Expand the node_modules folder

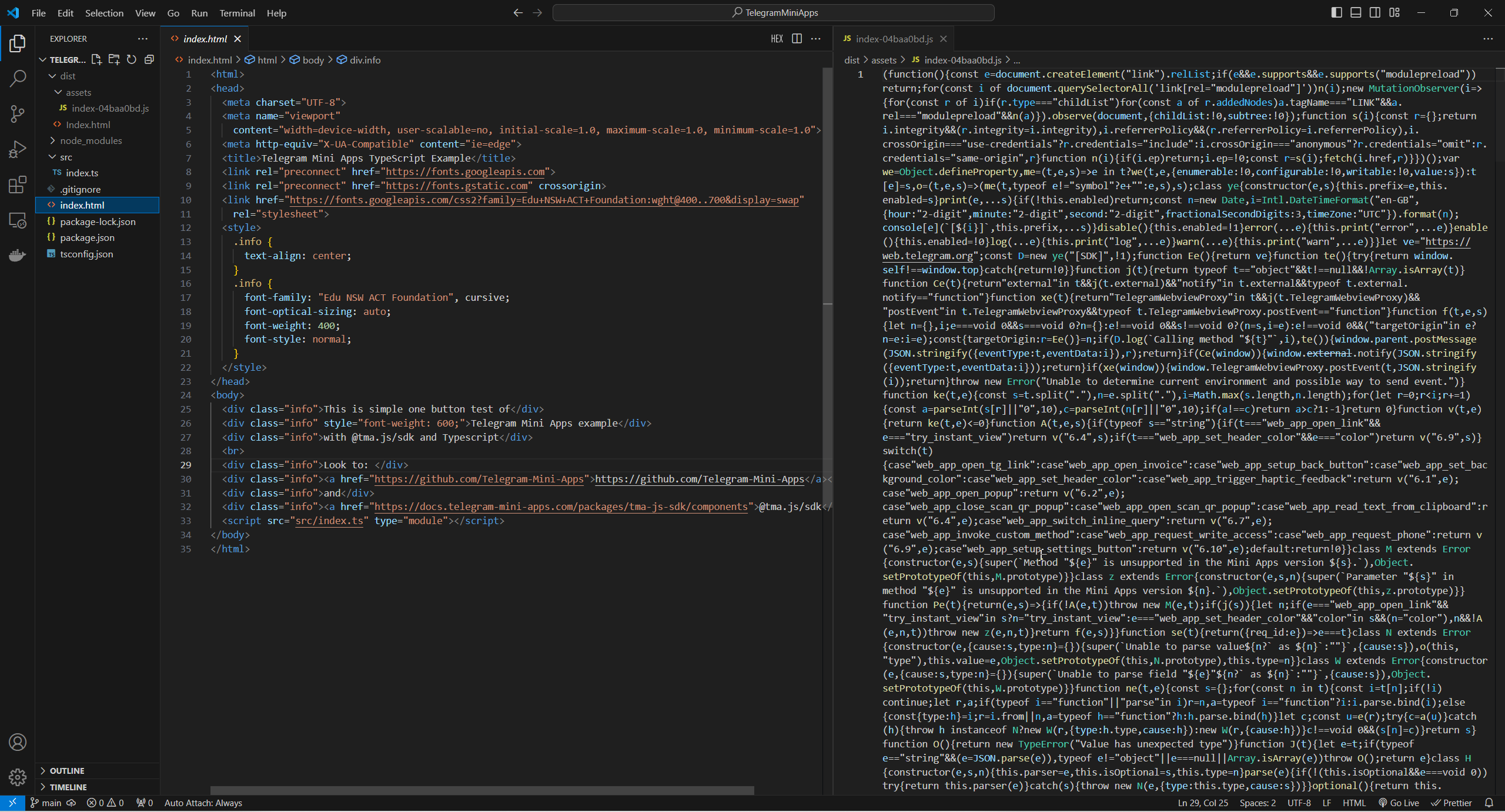[x=91, y=140]
